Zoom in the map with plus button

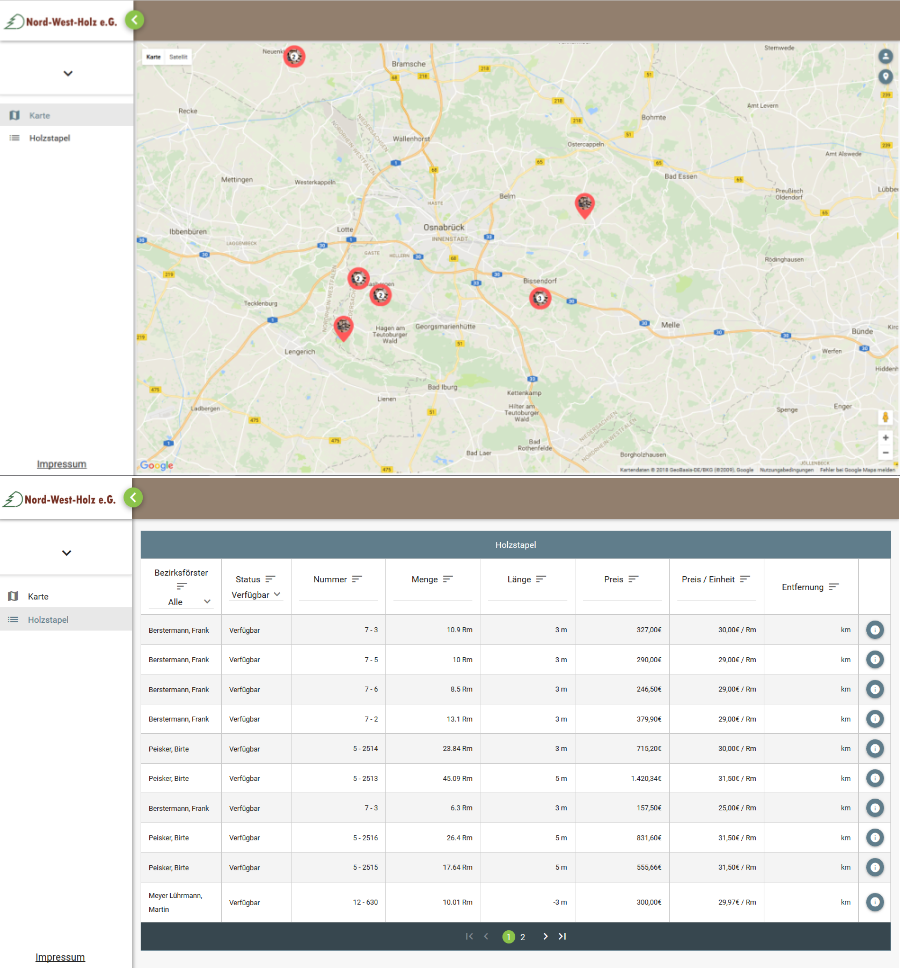tap(885, 438)
